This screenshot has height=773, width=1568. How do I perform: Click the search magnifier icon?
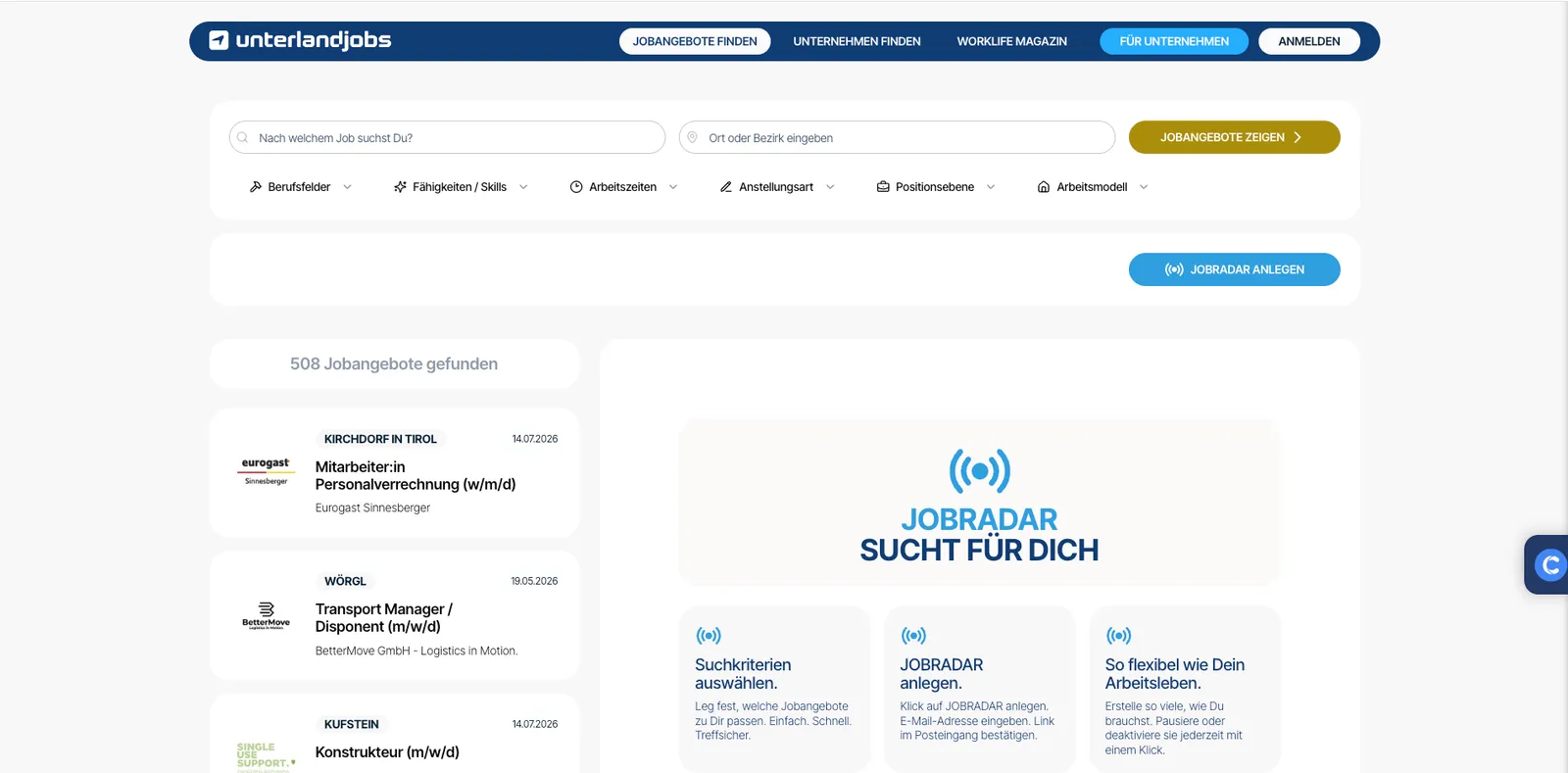243,138
